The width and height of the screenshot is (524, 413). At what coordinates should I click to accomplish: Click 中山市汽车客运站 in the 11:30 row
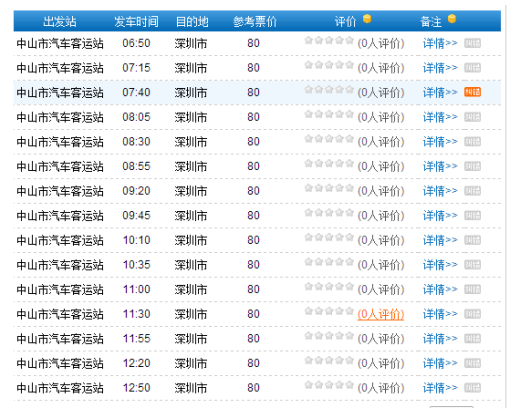click(x=60, y=314)
